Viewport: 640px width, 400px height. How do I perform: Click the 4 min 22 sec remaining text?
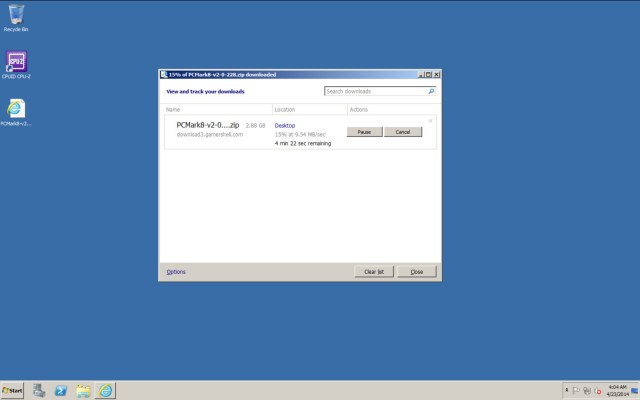(303, 143)
